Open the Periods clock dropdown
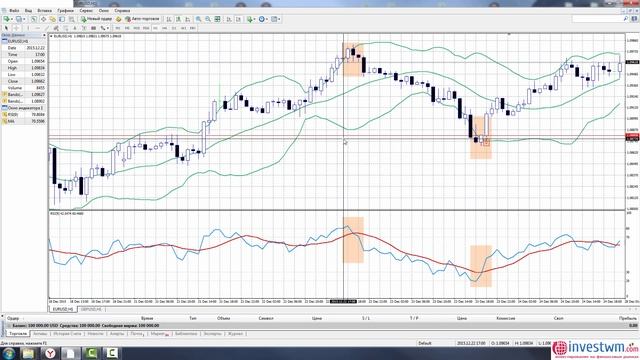Viewport: 640px width, 360px height. pos(263,19)
